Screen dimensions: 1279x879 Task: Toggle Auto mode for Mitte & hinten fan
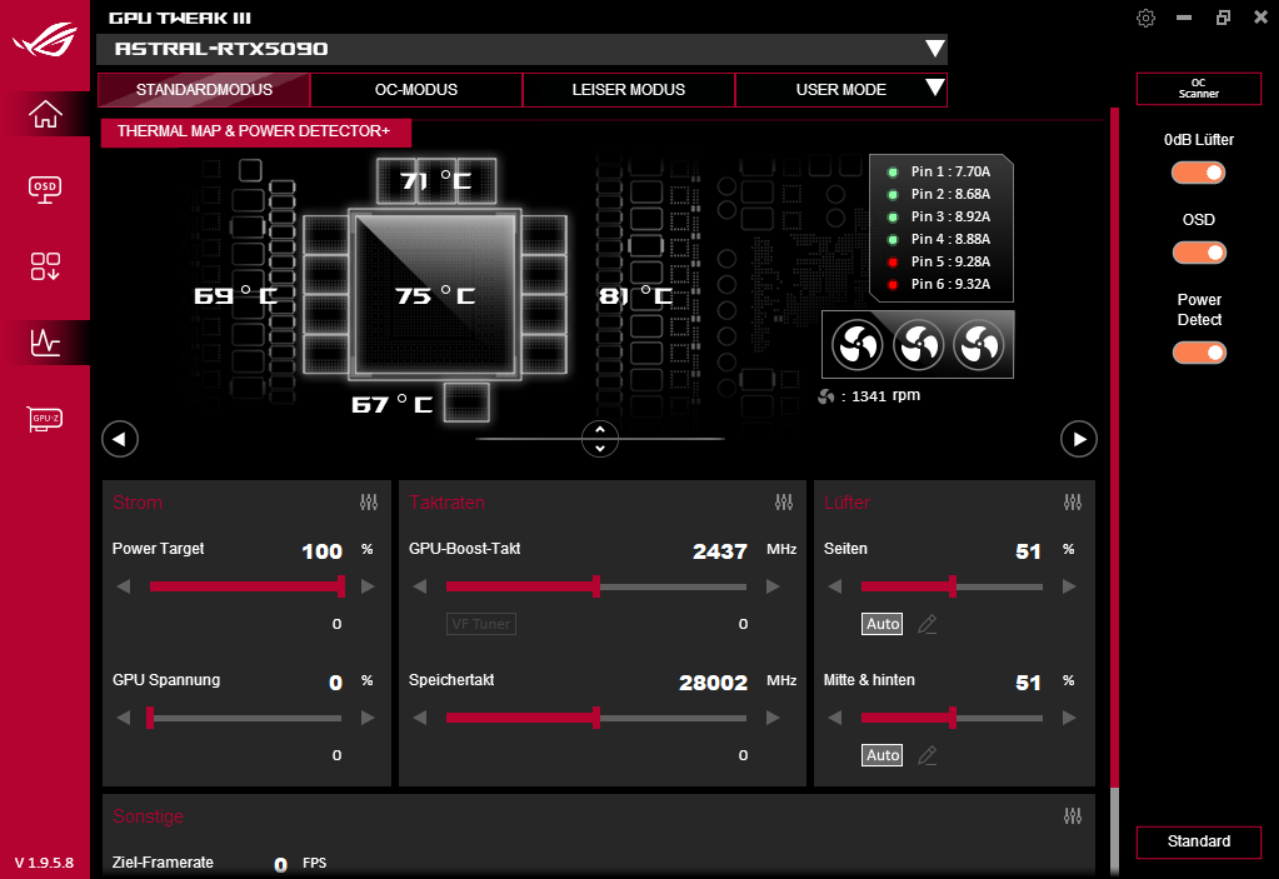[883, 755]
